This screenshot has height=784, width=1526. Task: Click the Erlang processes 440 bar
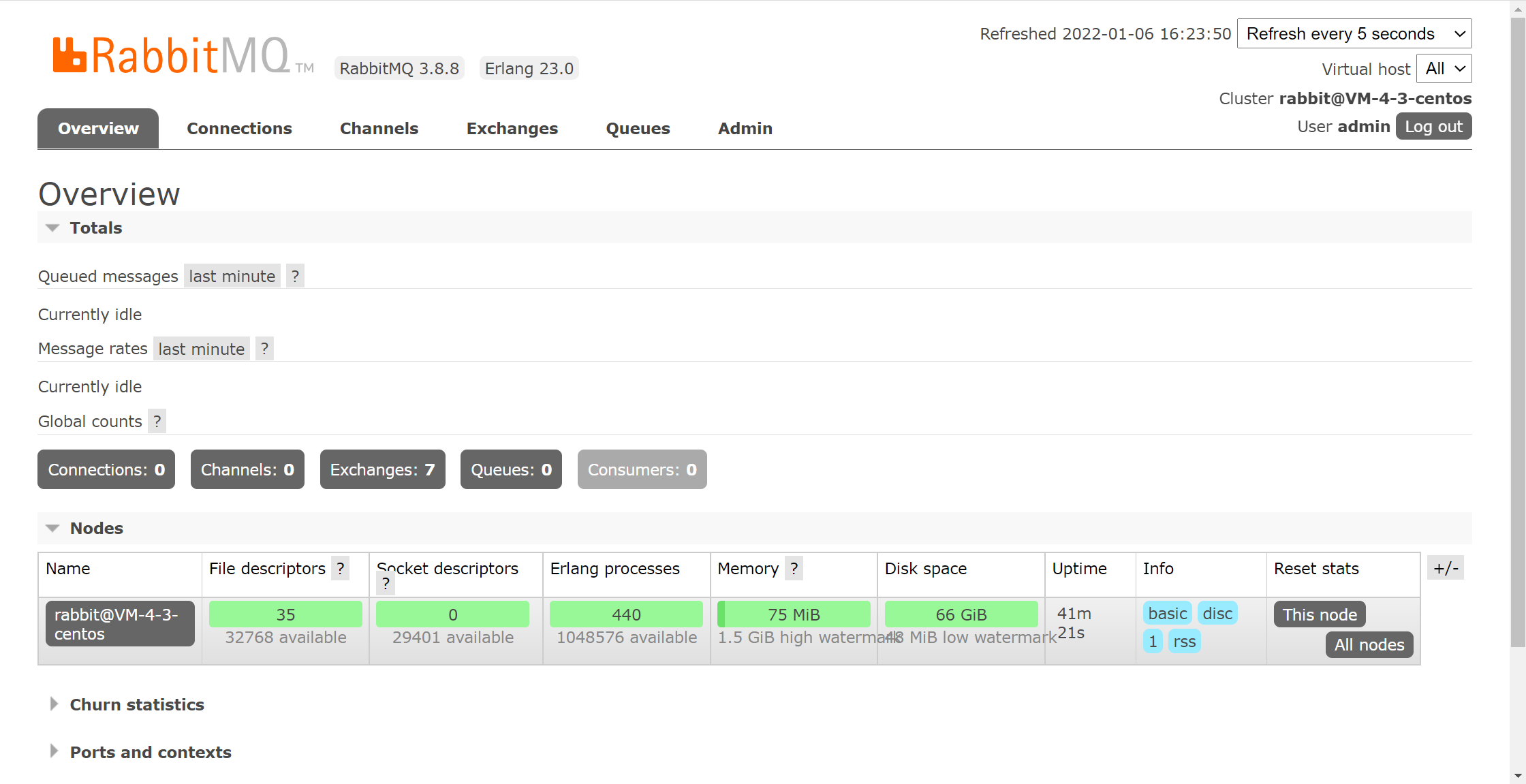pyautogui.click(x=626, y=614)
